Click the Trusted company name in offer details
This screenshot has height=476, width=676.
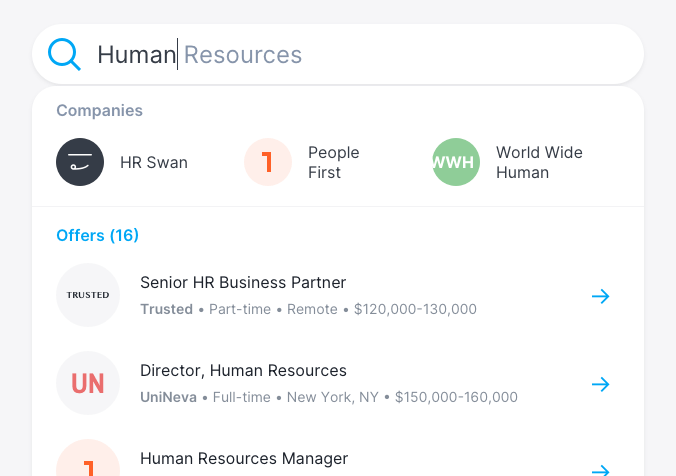(x=166, y=309)
